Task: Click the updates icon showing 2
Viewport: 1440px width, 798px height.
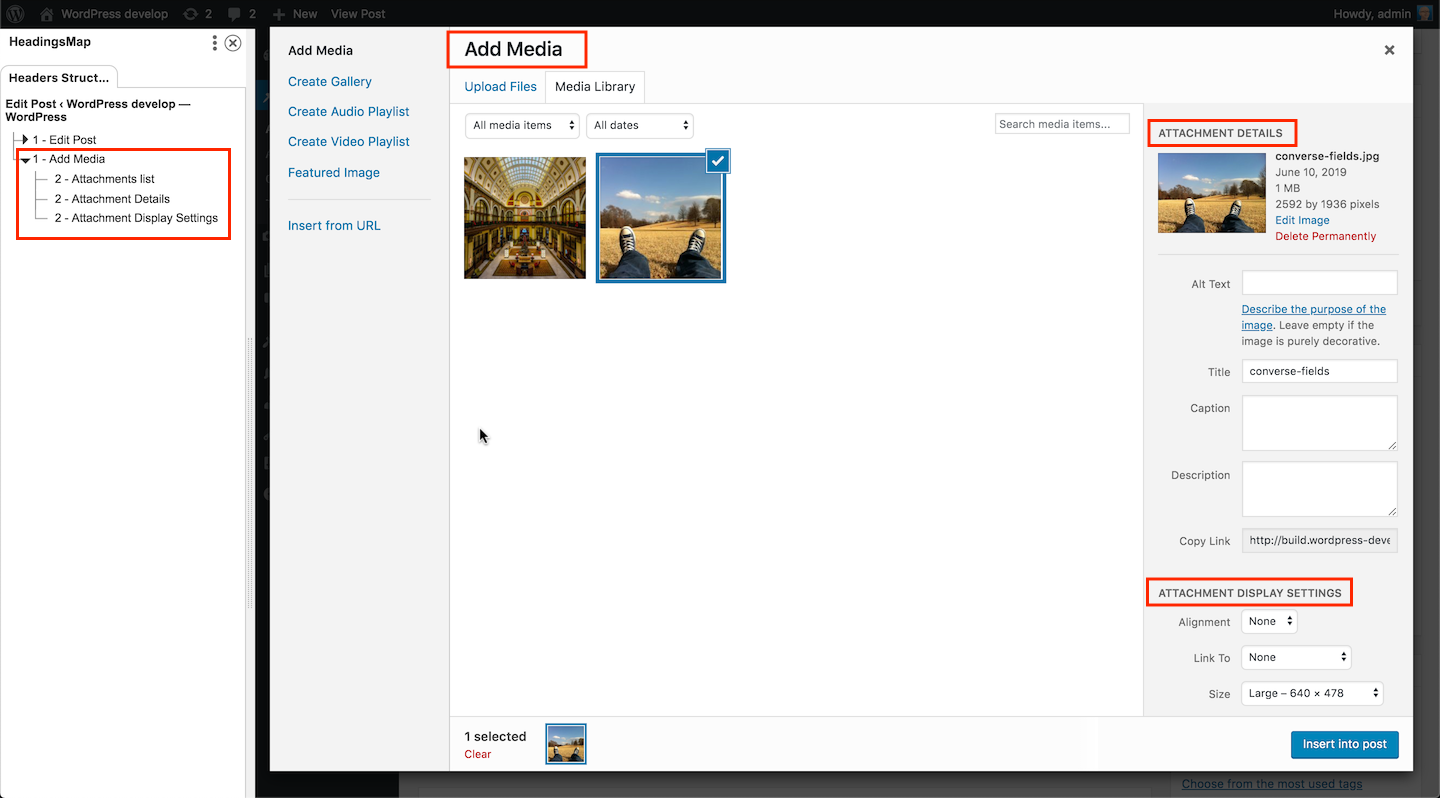Action: [x=190, y=14]
